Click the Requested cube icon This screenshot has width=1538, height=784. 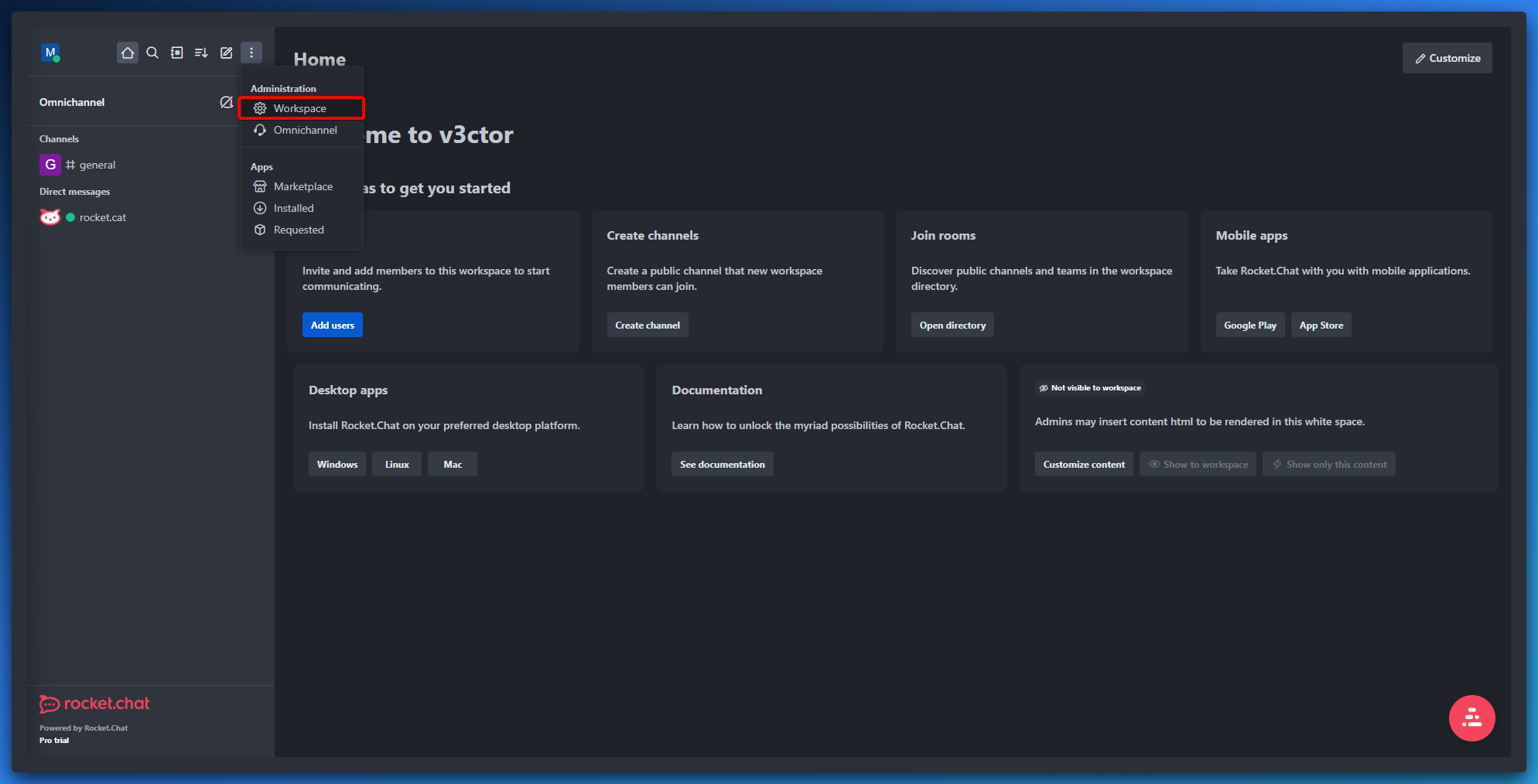tap(260, 230)
